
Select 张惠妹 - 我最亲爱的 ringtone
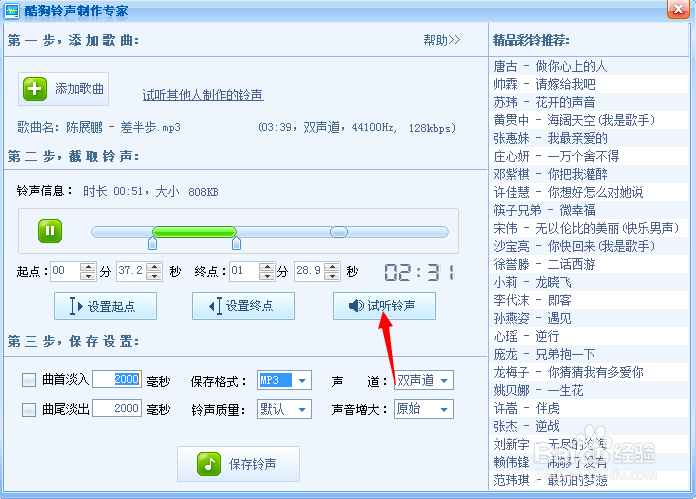coord(588,139)
